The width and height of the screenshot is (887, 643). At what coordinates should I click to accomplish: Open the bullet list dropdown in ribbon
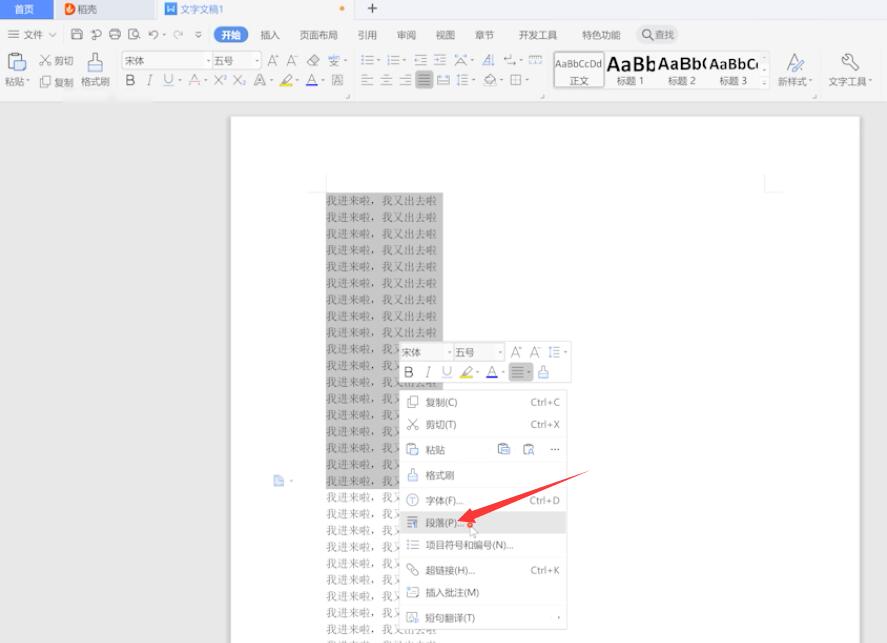coord(379,60)
